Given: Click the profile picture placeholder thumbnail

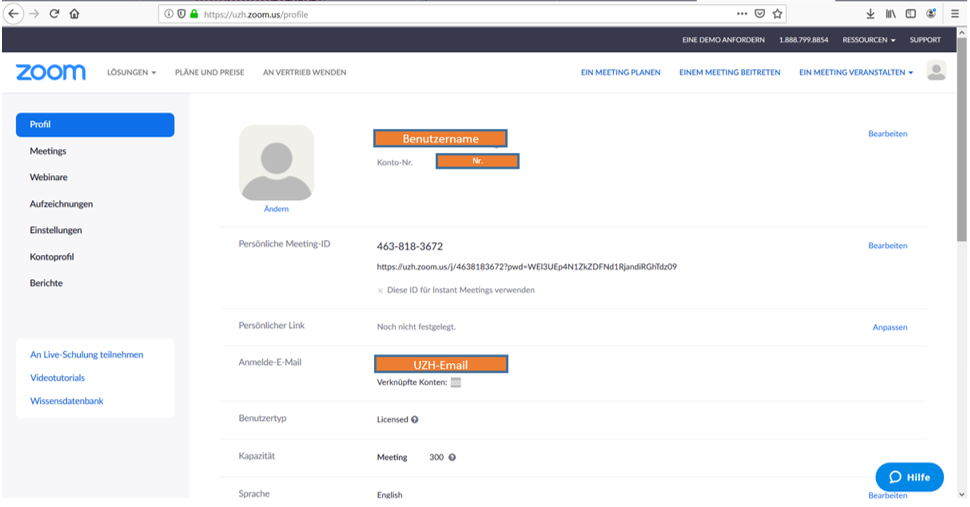Looking at the screenshot, I should (276, 163).
